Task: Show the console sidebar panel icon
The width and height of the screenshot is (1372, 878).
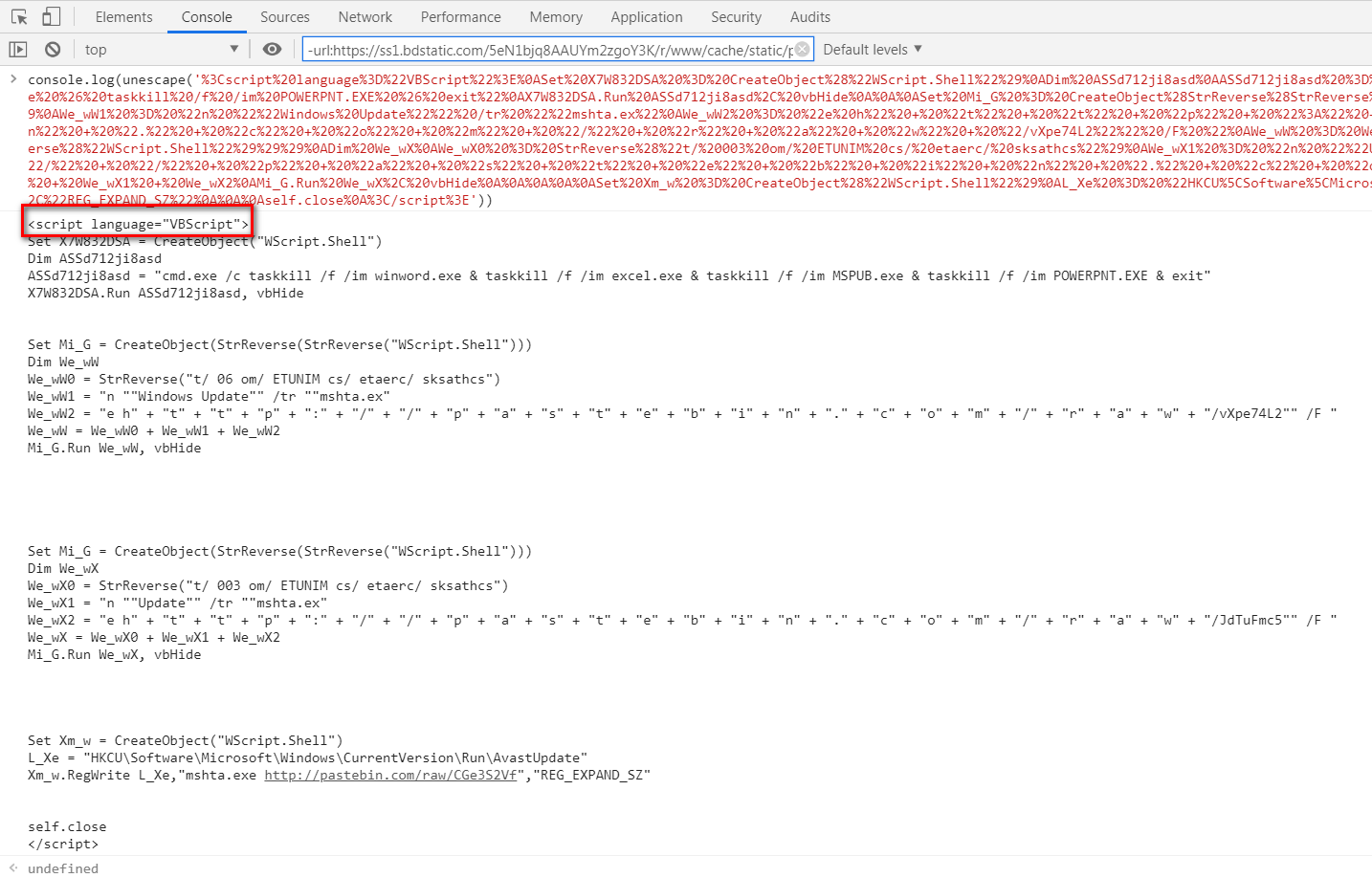Action: [x=18, y=49]
